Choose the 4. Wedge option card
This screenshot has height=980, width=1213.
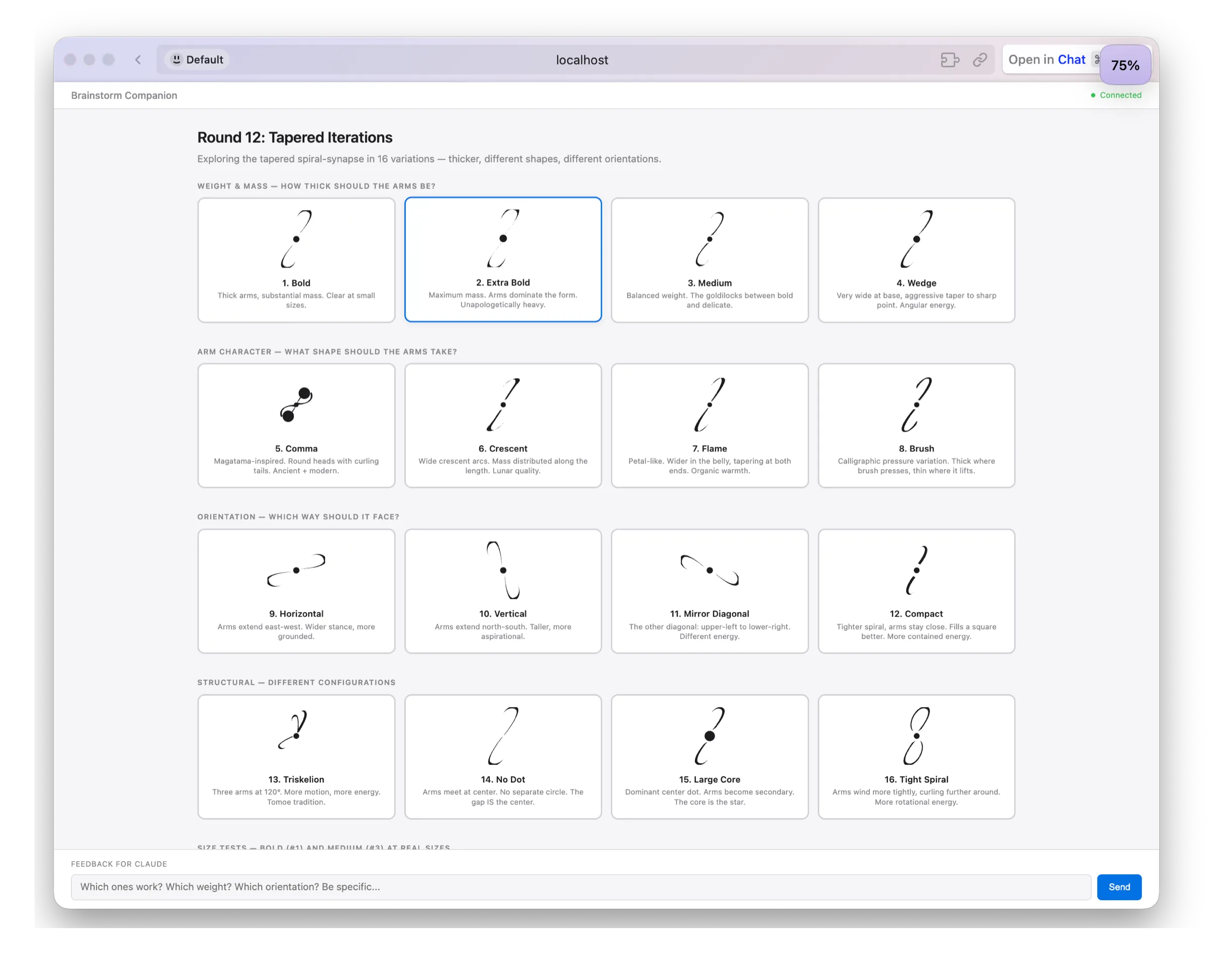(x=916, y=260)
